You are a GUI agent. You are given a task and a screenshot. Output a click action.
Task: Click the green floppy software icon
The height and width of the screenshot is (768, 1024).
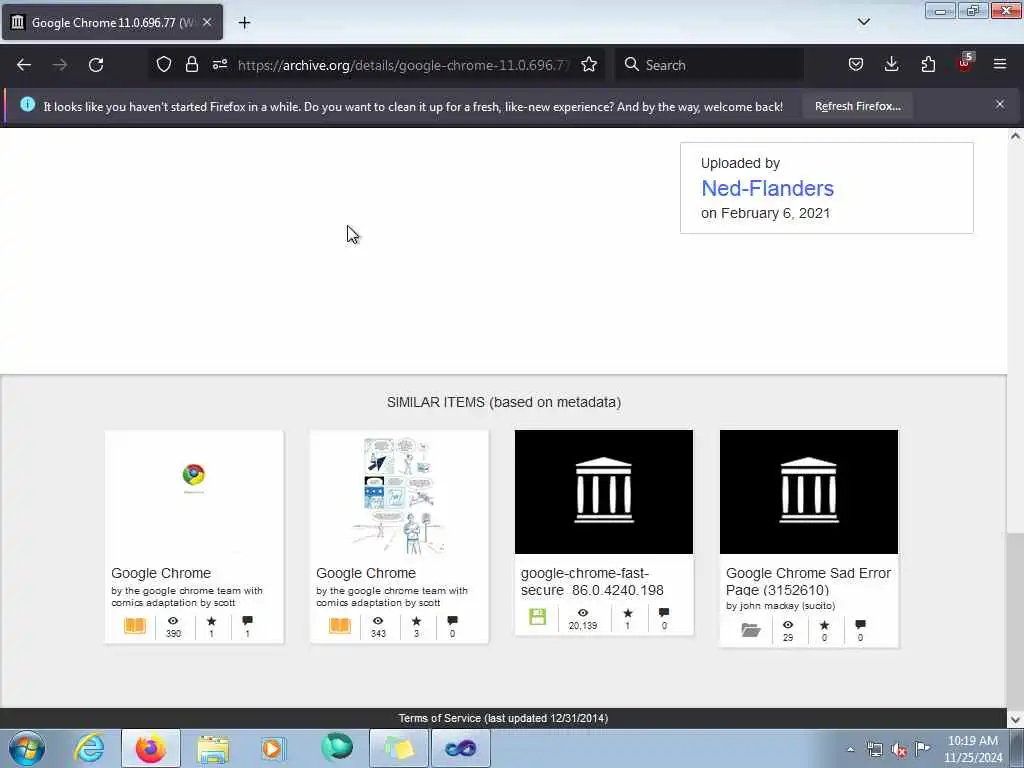pyautogui.click(x=537, y=617)
